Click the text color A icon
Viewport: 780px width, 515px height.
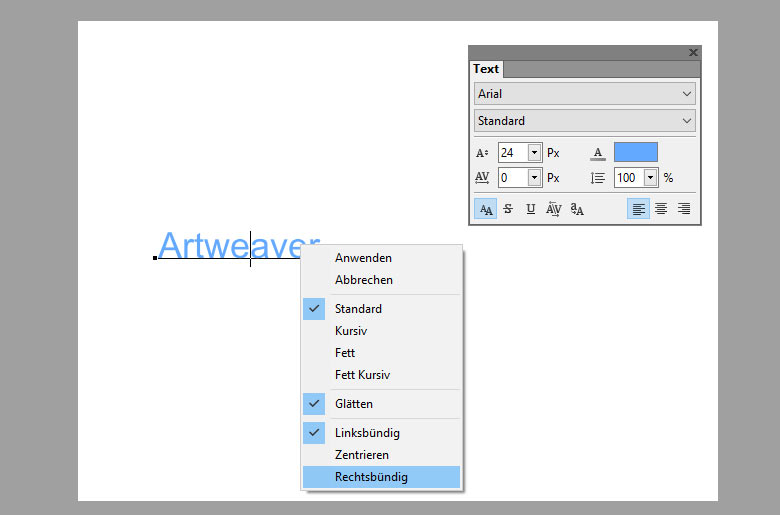tap(598, 154)
